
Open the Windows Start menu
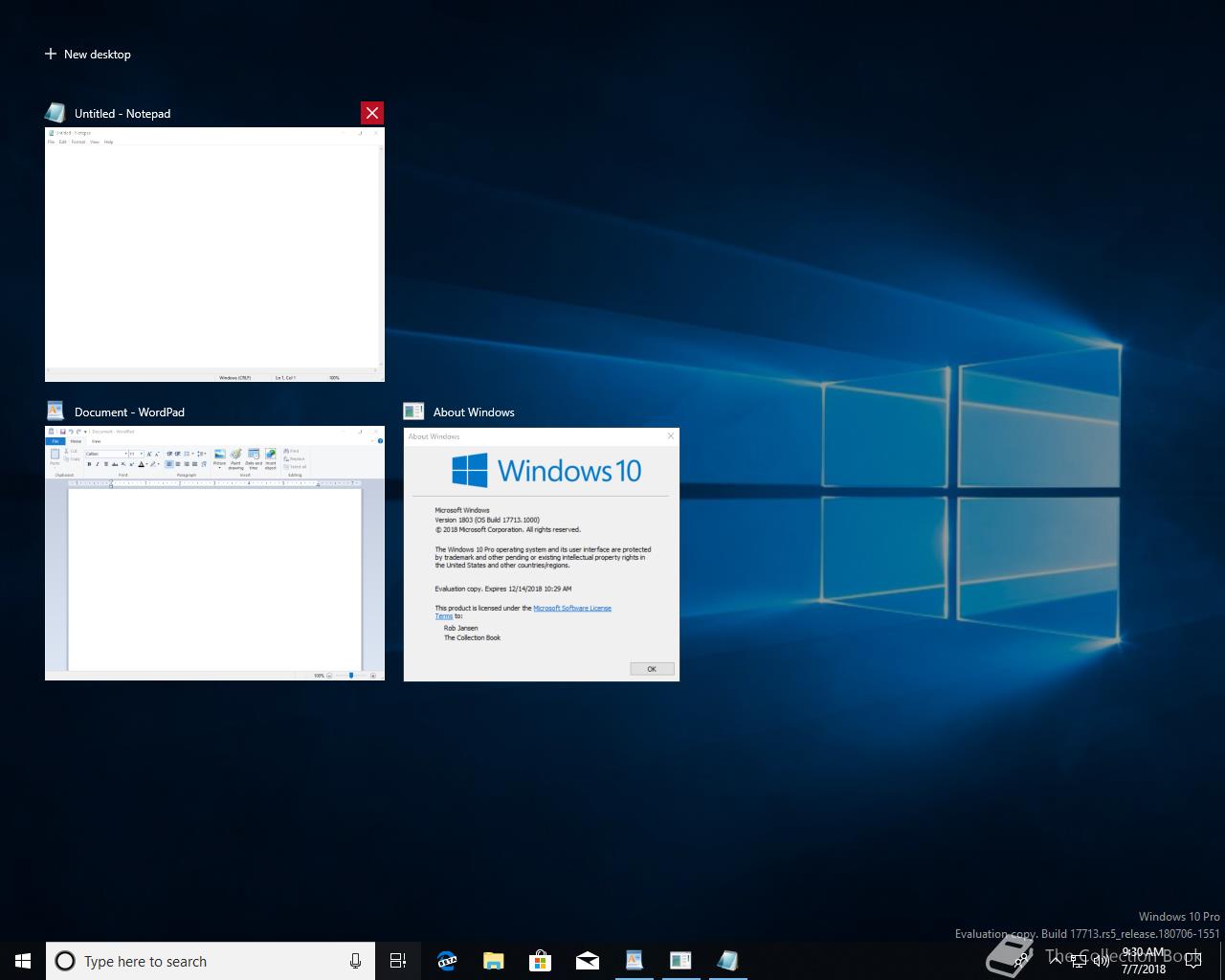23,961
